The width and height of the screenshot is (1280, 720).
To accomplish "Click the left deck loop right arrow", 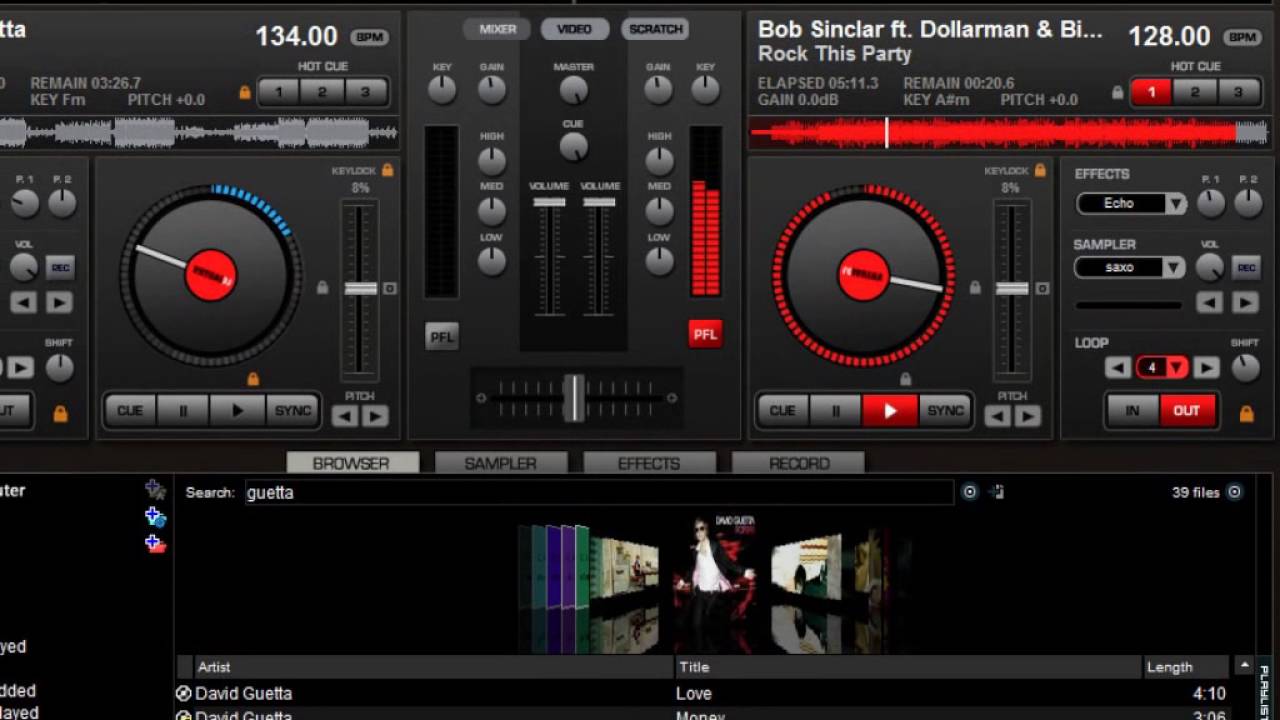I will pyautogui.click(x=21, y=368).
